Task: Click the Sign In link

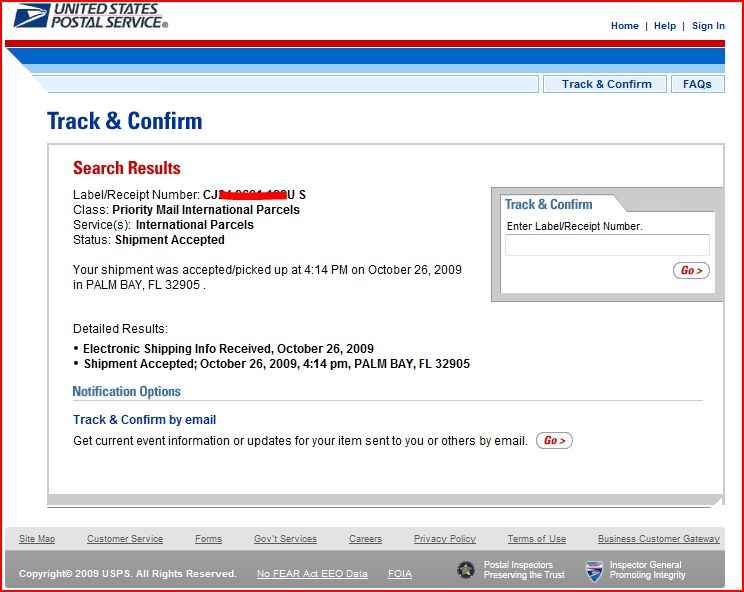Action: pos(708,26)
